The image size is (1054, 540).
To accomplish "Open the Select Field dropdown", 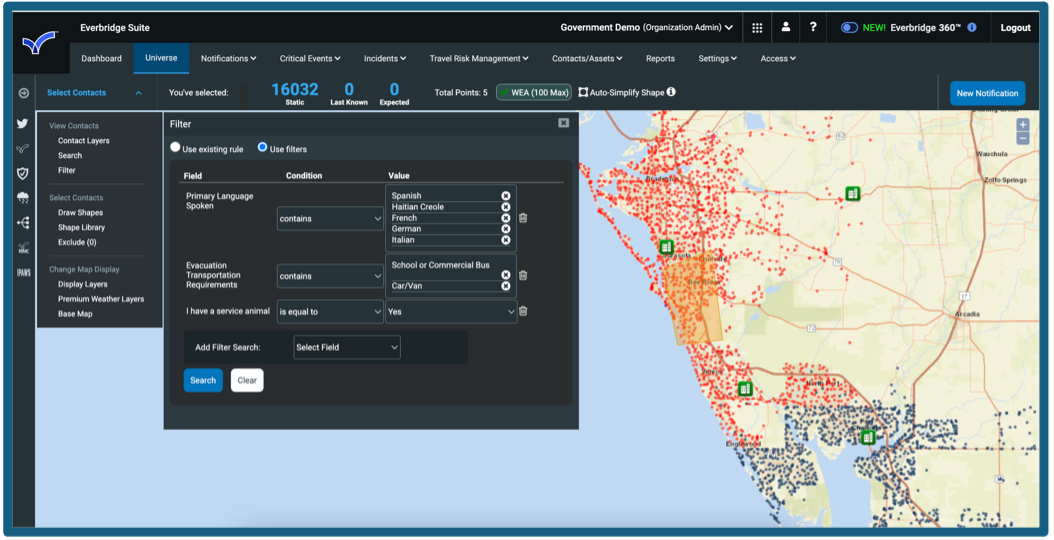I will (347, 347).
